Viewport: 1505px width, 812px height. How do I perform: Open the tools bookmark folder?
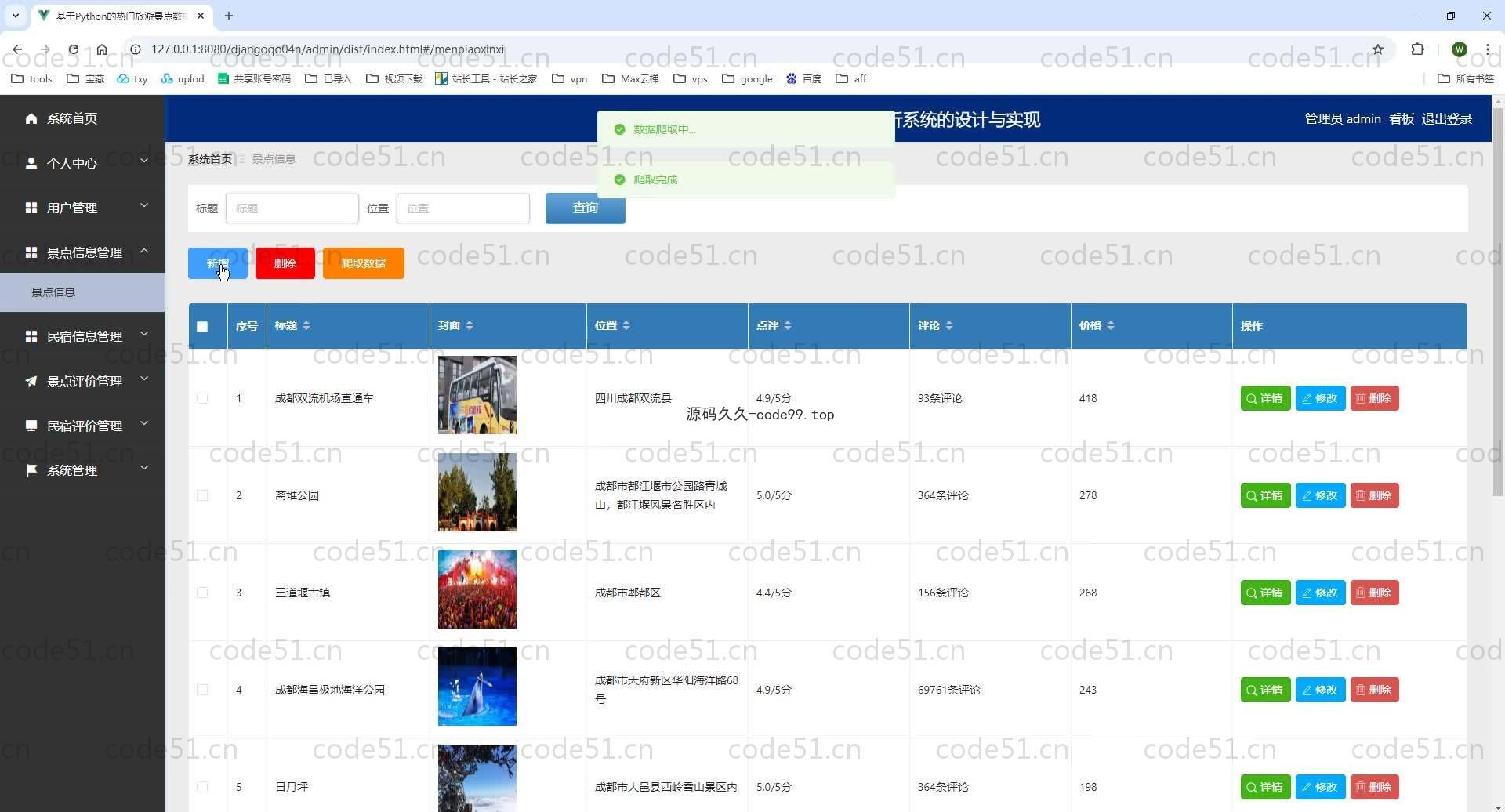32,78
